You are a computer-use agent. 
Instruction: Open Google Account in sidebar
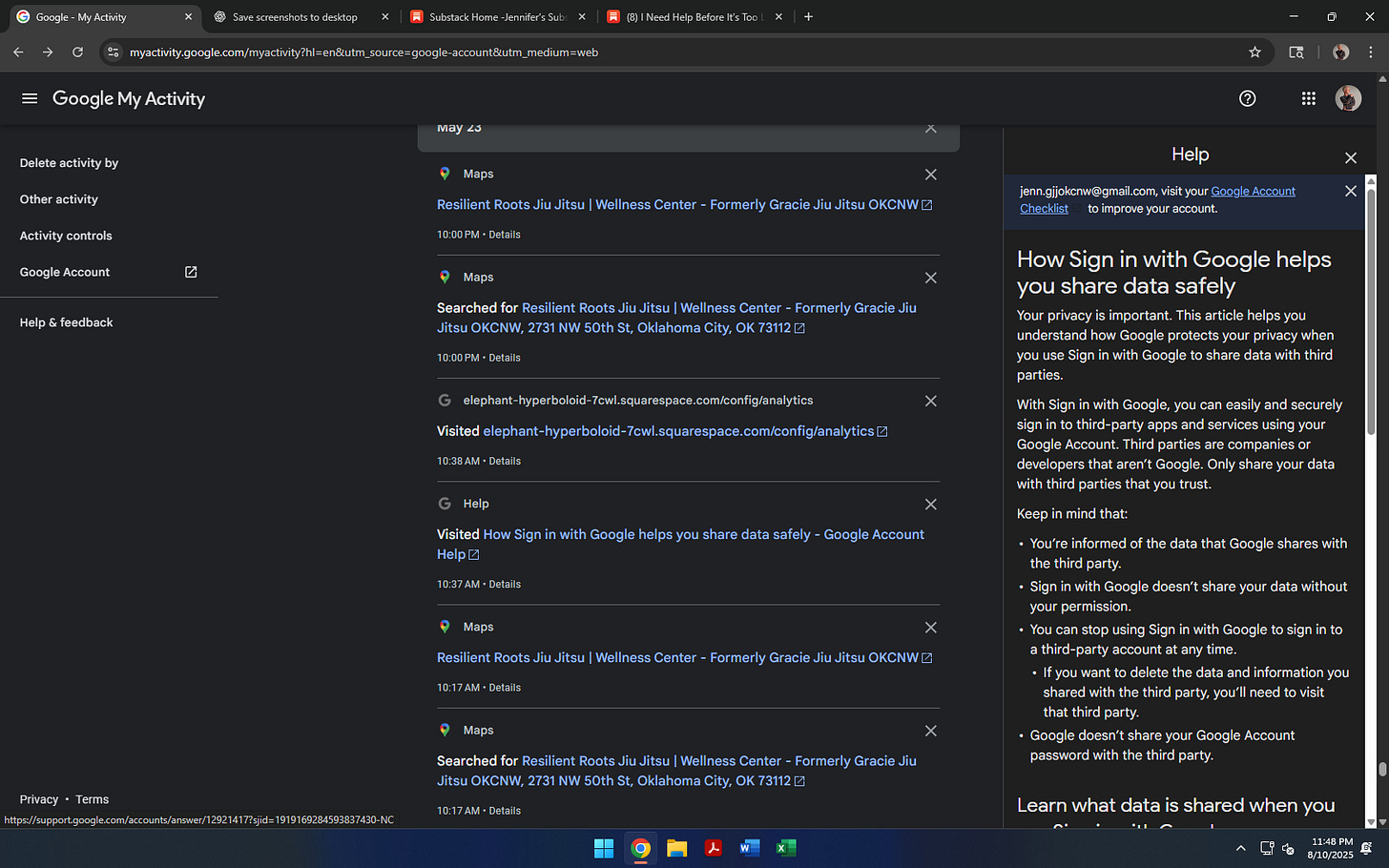(65, 272)
